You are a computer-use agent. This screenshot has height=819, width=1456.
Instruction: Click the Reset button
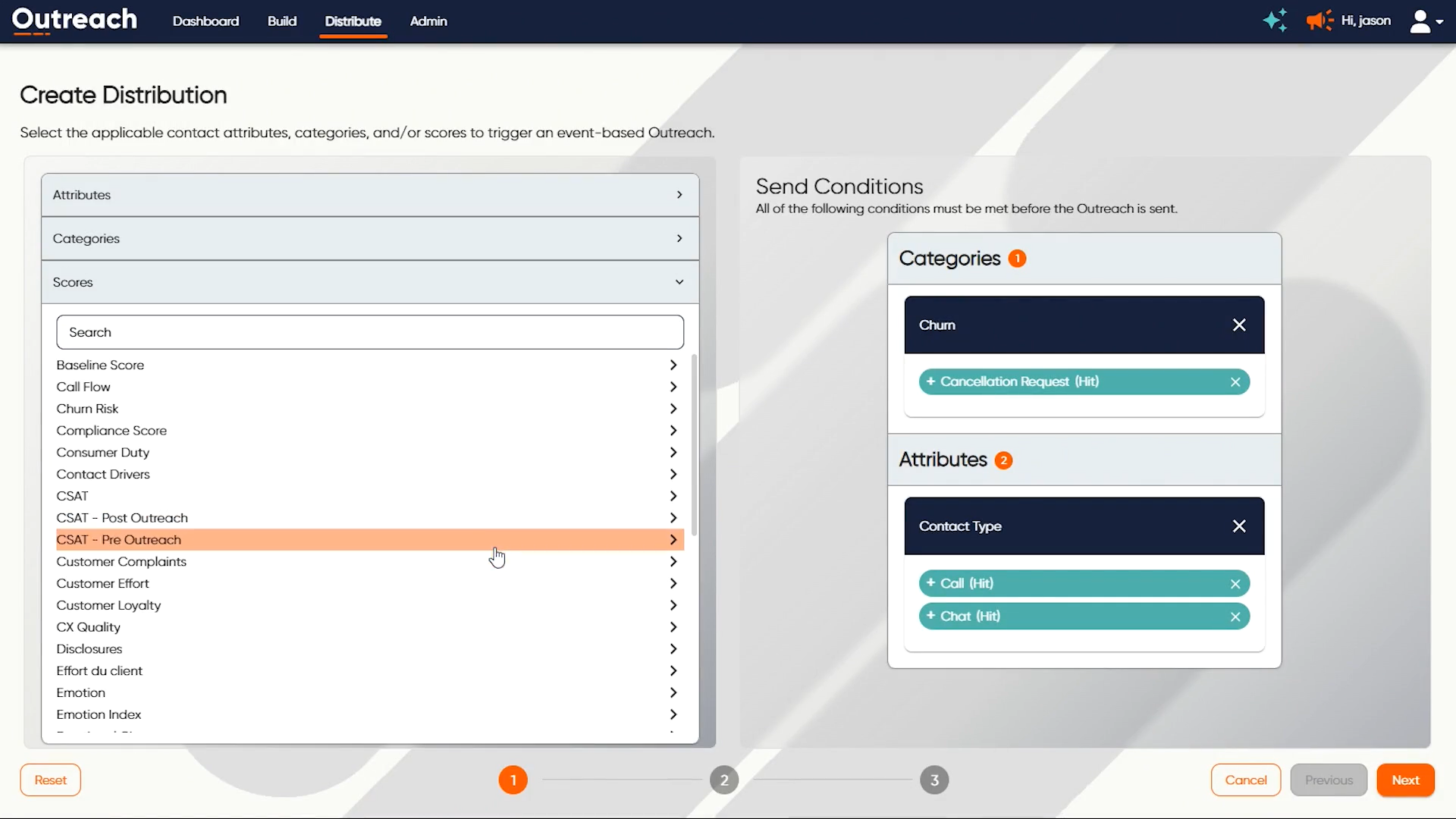coord(51,780)
